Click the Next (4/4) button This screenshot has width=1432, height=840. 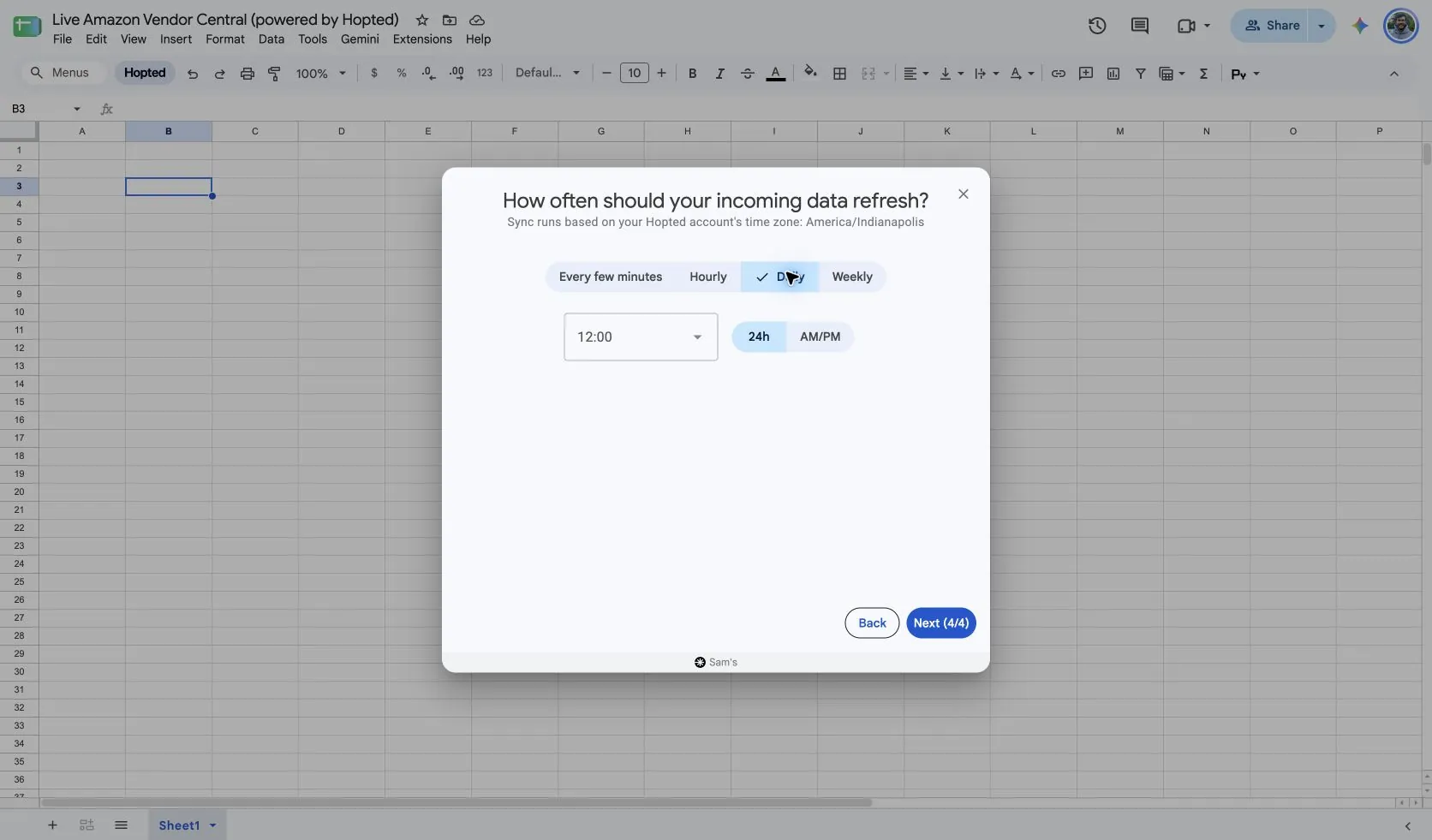[x=941, y=623]
